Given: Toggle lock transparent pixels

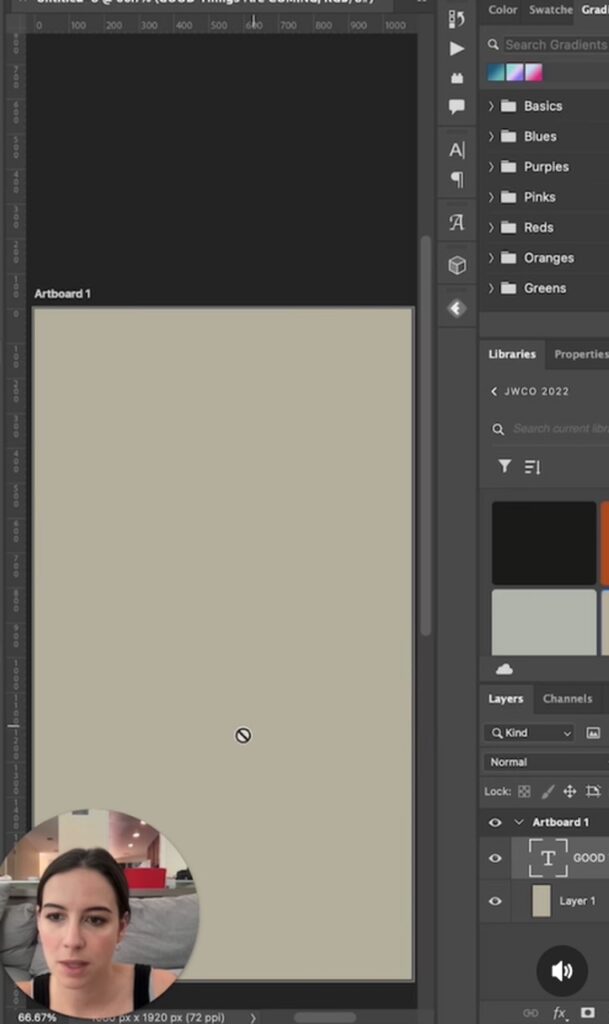Looking at the screenshot, I should click(x=524, y=792).
